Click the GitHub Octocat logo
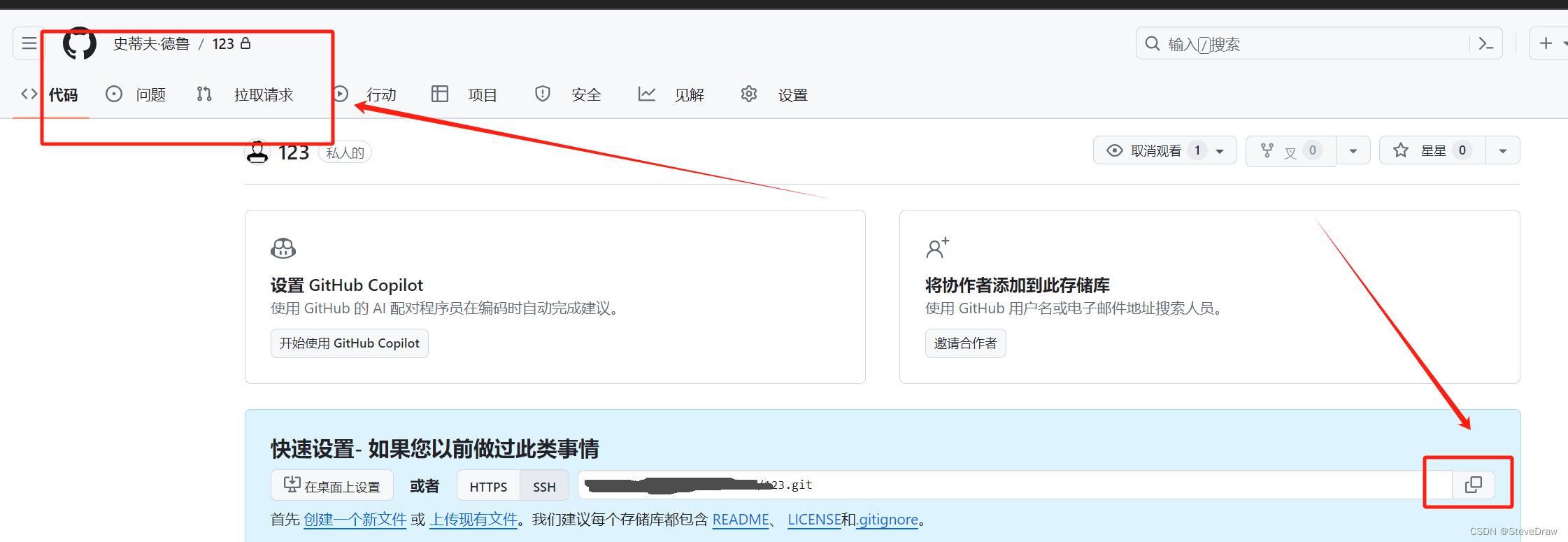 point(80,43)
